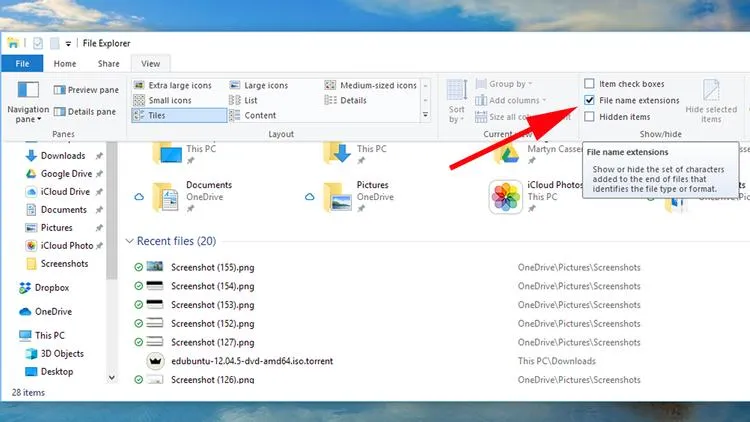Open Desktop in navigation pane
The width and height of the screenshot is (750, 422).
click(x=56, y=372)
